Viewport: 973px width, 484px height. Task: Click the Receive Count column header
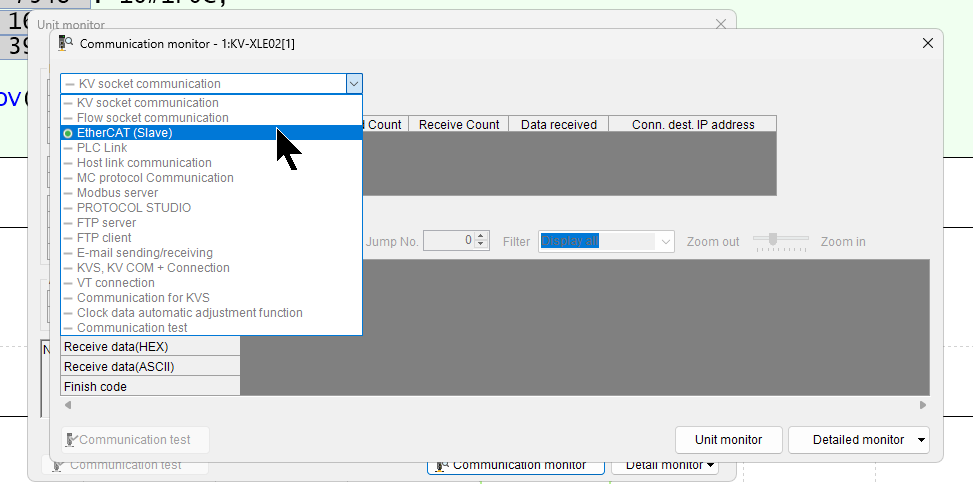tap(459, 124)
